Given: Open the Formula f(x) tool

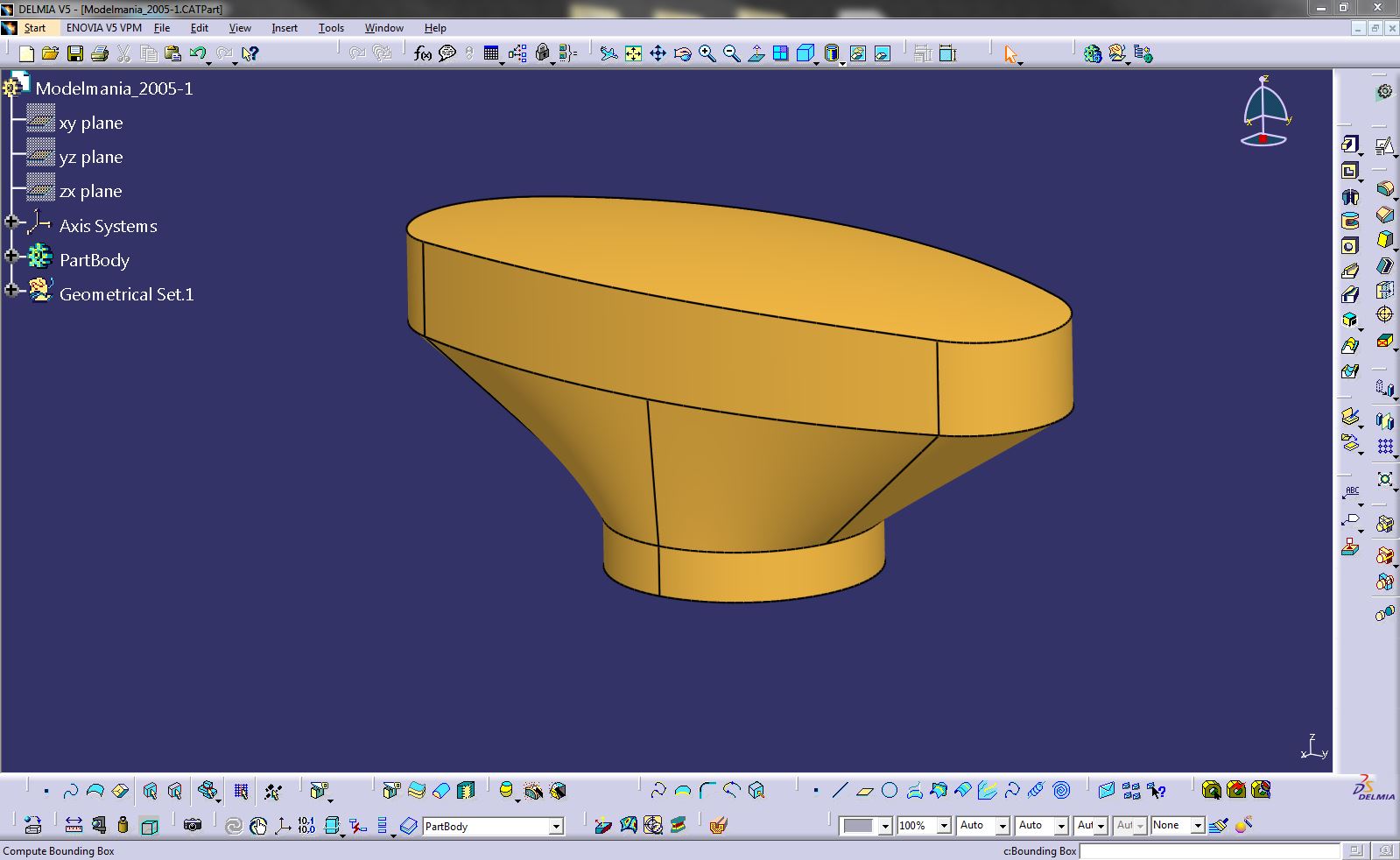Looking at the screenshot, I should click(x=423, y=53).
